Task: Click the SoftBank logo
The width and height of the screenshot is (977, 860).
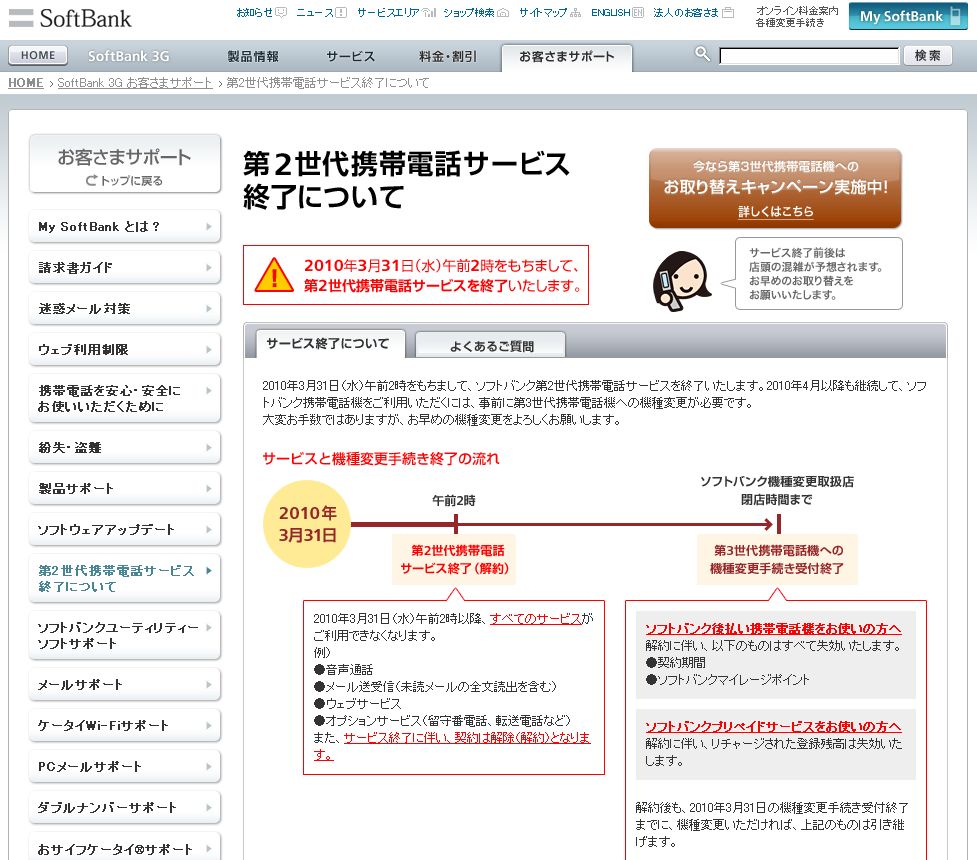Action: pyautogui.click(x=70, y=18)
